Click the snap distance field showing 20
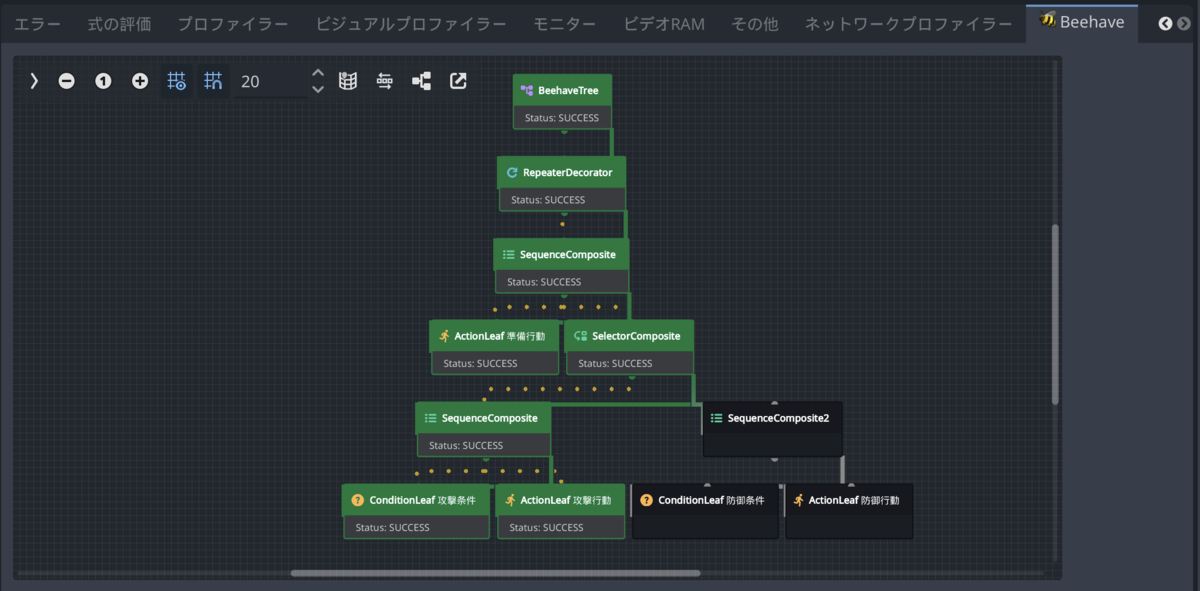 pyautogui.click(x=270, y=81)
